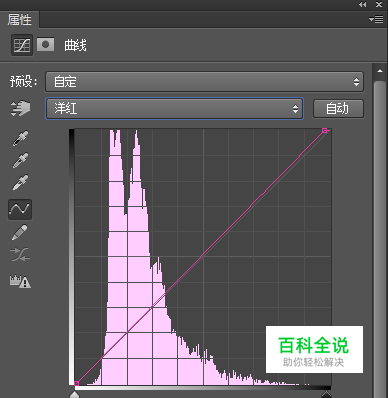Close the properties panel
The image size is (388, 398).
[x=379, y=4]
